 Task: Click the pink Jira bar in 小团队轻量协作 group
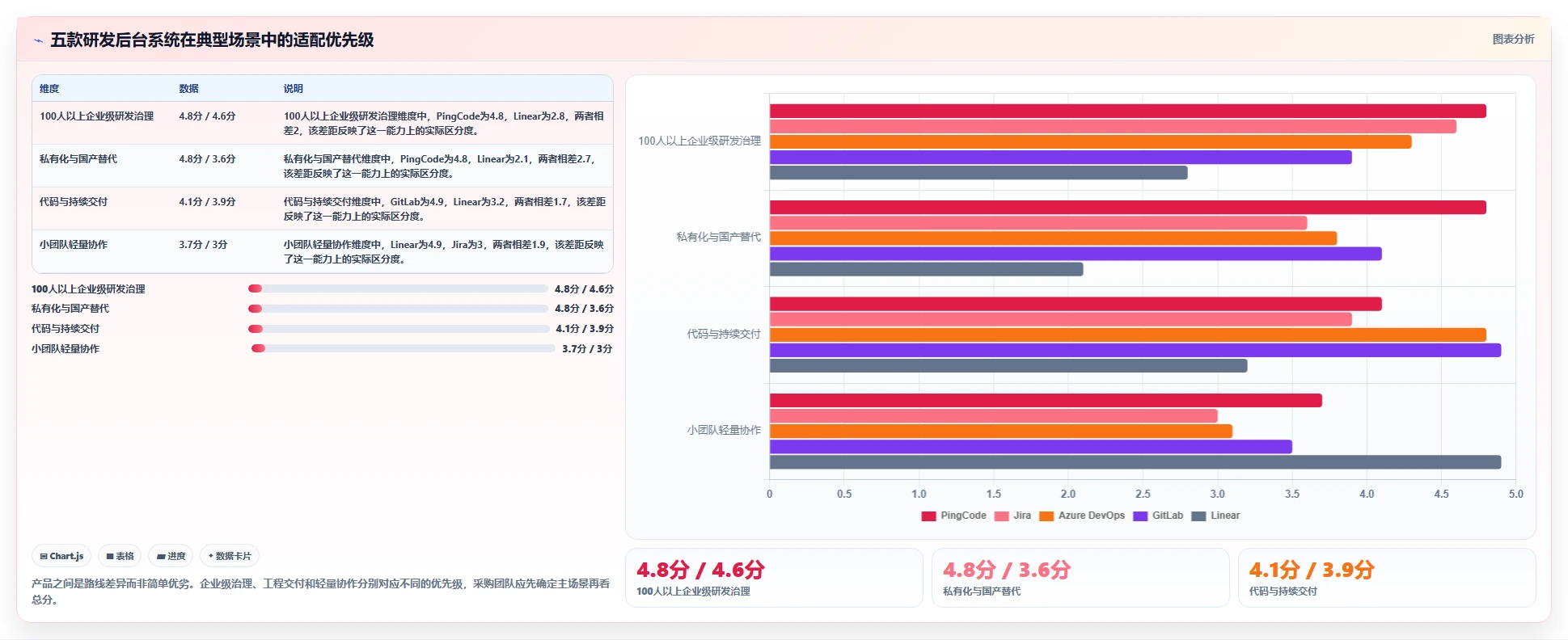coord(993,416)
